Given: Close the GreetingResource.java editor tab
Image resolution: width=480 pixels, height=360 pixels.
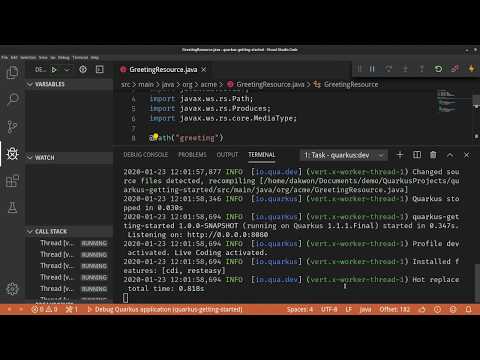Looking at the screenshot, I should point(204,70).
